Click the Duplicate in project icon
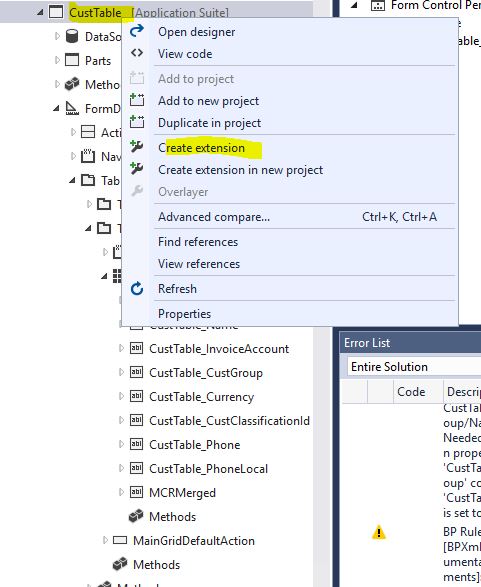481x587 pixels. (x=137, y=122)
